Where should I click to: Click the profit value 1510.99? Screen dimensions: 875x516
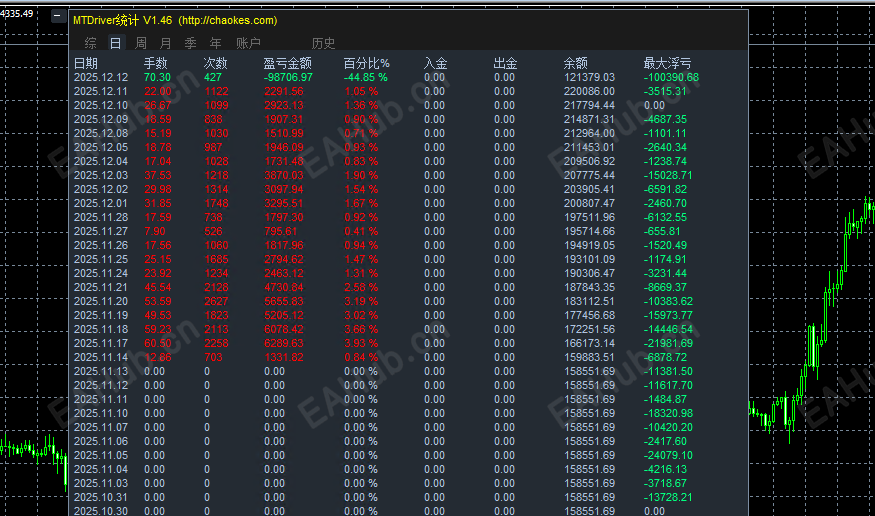(x=284, y=133)
